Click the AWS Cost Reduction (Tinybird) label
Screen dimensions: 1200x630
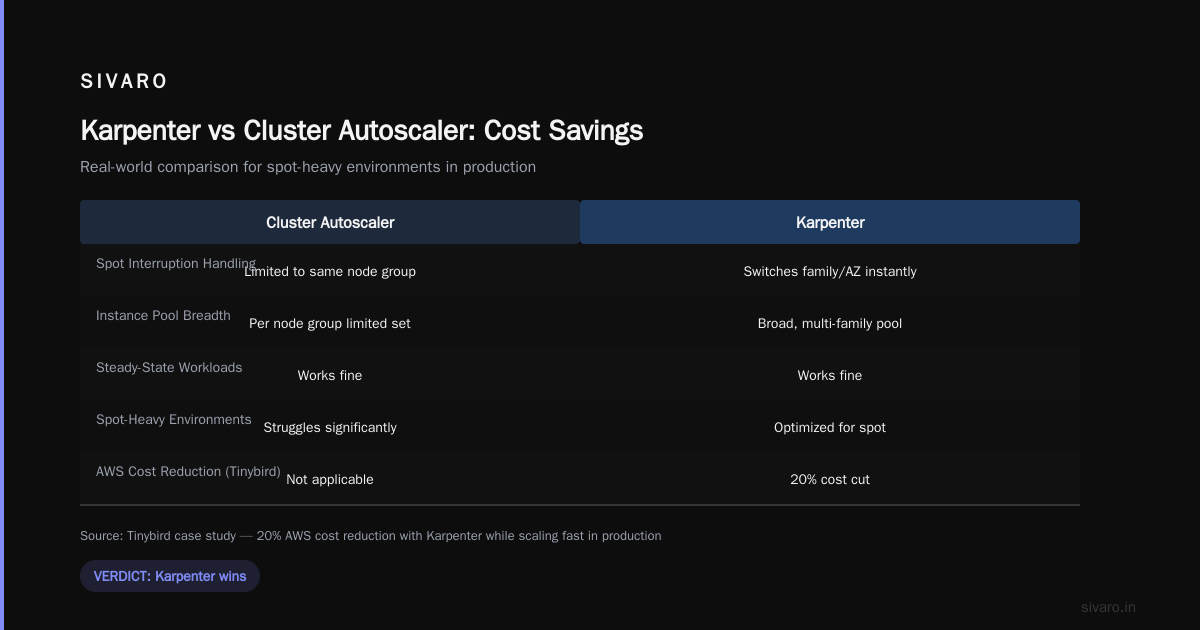[x=188, y=471]
